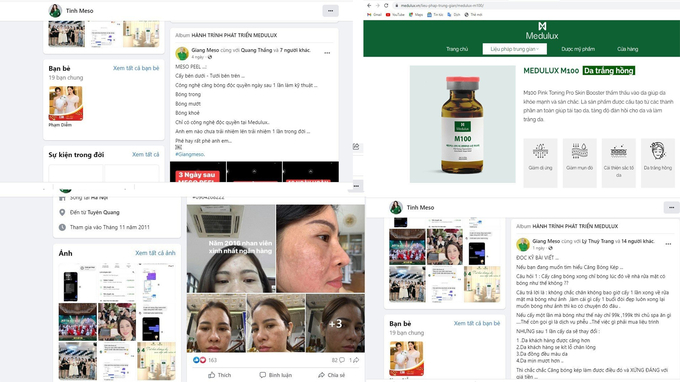
Task: Open the Tin tức bookmark
Action: coord(435,15)
